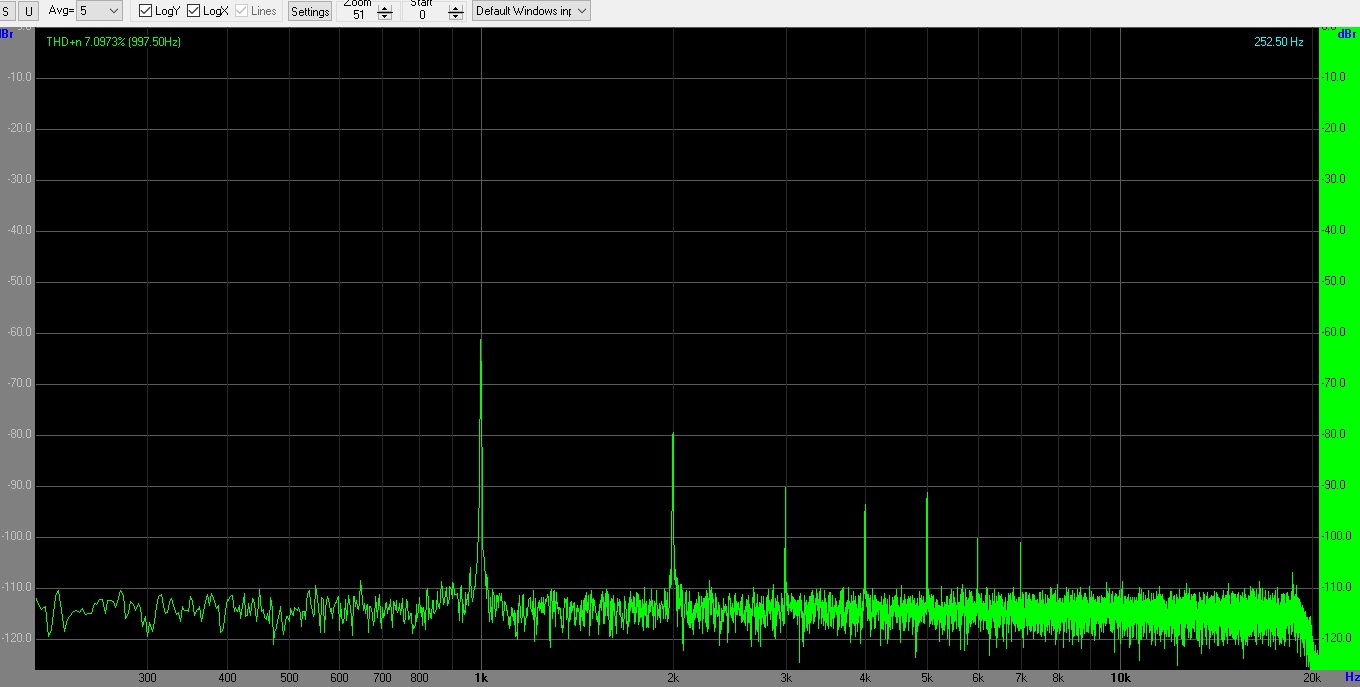Click the Zoom value field showing 51
The height and width of the screenshot is (687, 1360).
pyautogui.click(x=358, y=14)
